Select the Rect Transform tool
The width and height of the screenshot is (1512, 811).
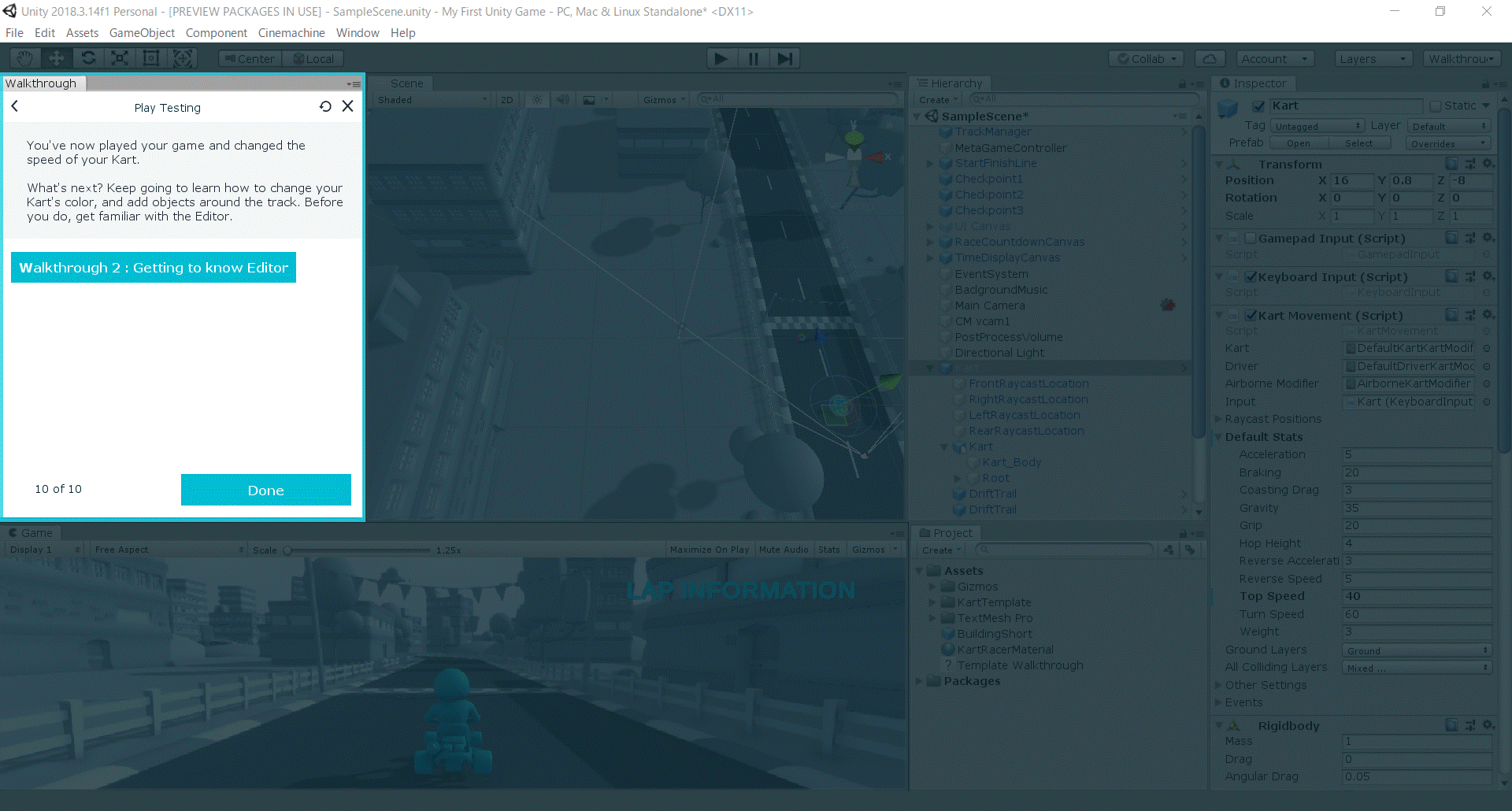151,58
